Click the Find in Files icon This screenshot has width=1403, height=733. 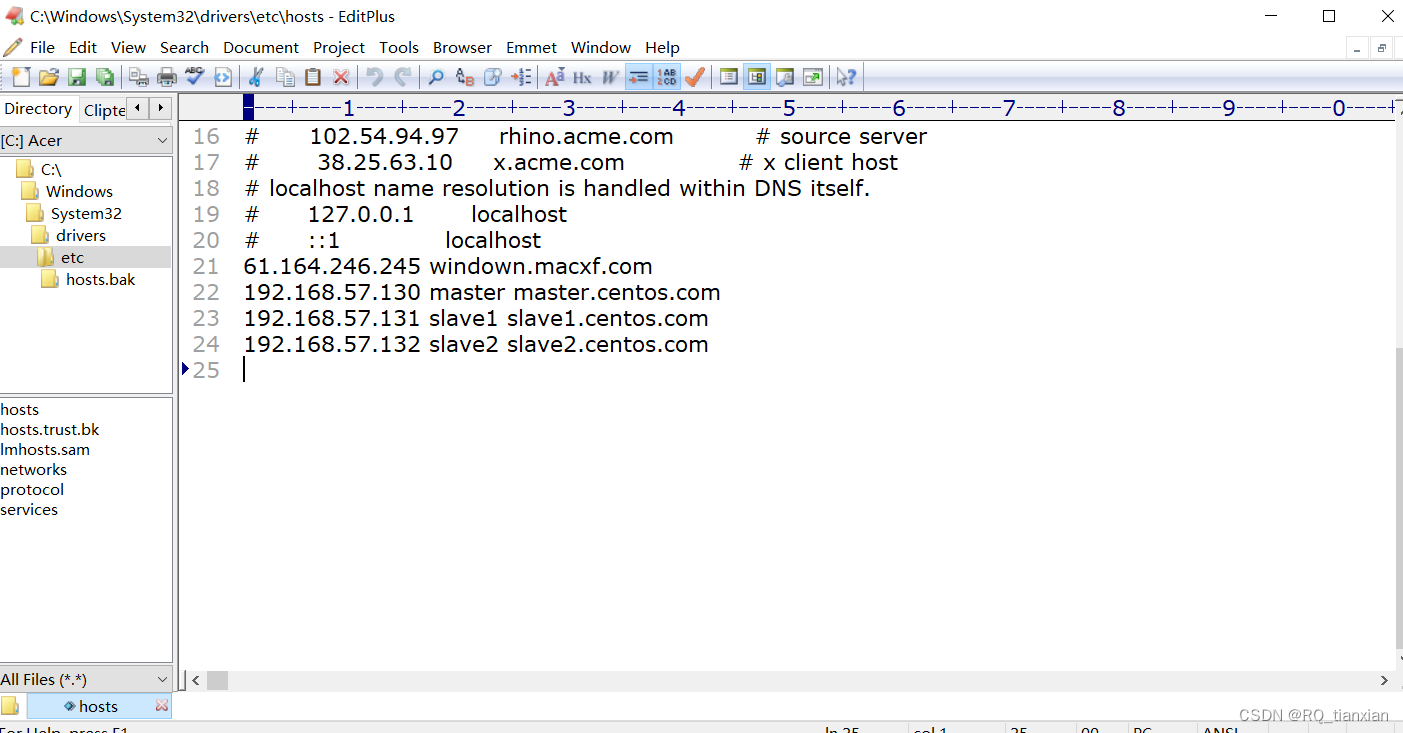pyautogui.click(x=492, y=77)
